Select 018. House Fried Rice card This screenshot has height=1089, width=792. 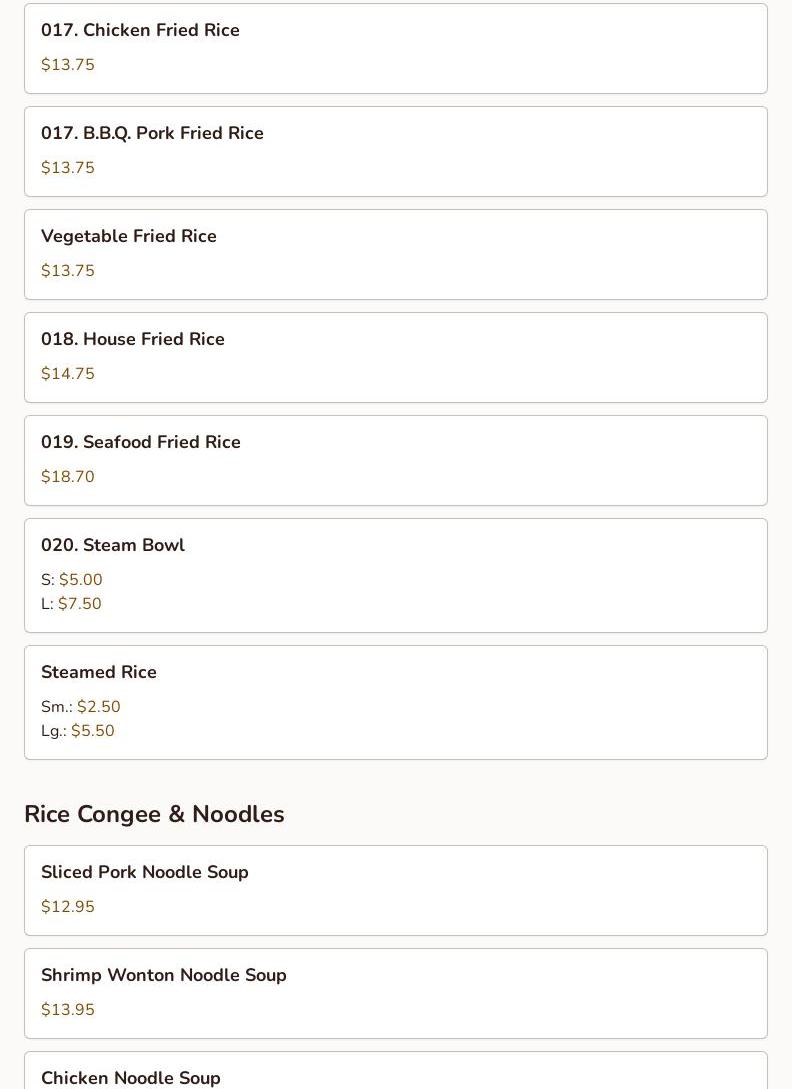tap(396, 357)
